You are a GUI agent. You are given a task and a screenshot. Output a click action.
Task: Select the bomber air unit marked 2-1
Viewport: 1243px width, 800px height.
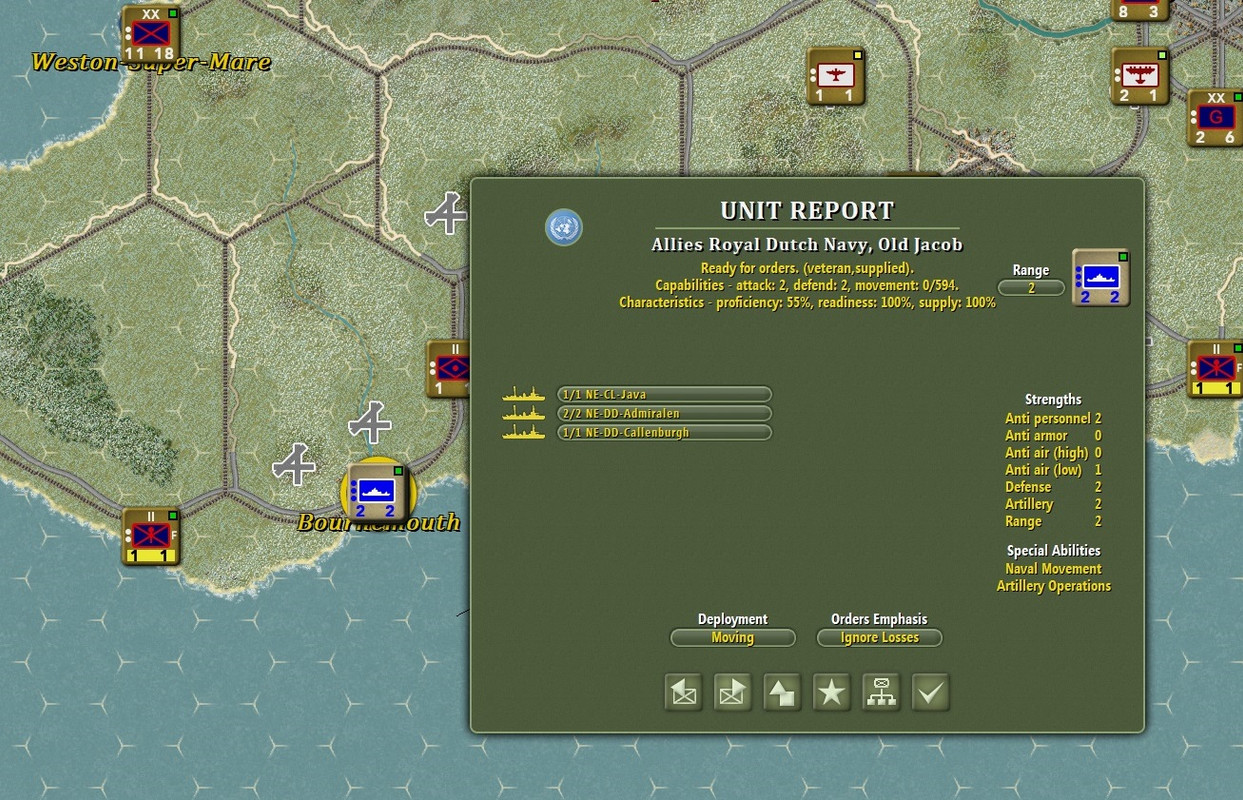pos(1141,76)
